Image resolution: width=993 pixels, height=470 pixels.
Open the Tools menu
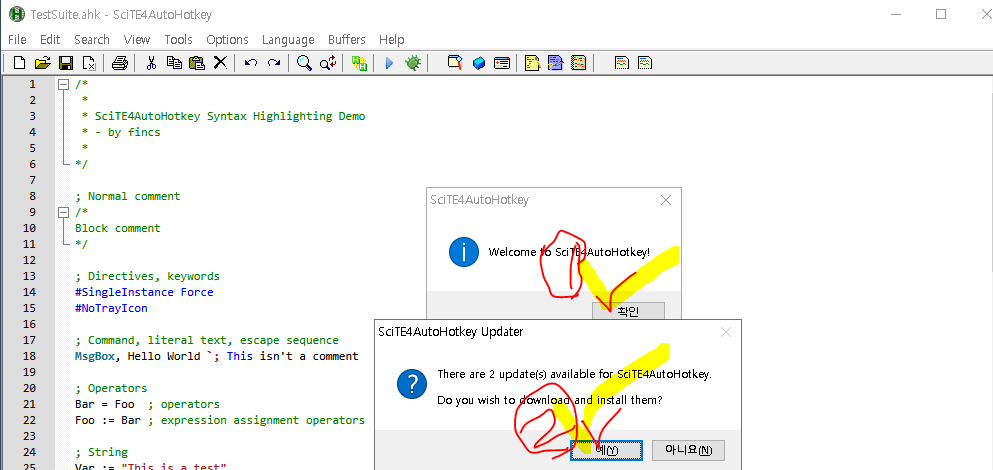(x=179, y=39)
